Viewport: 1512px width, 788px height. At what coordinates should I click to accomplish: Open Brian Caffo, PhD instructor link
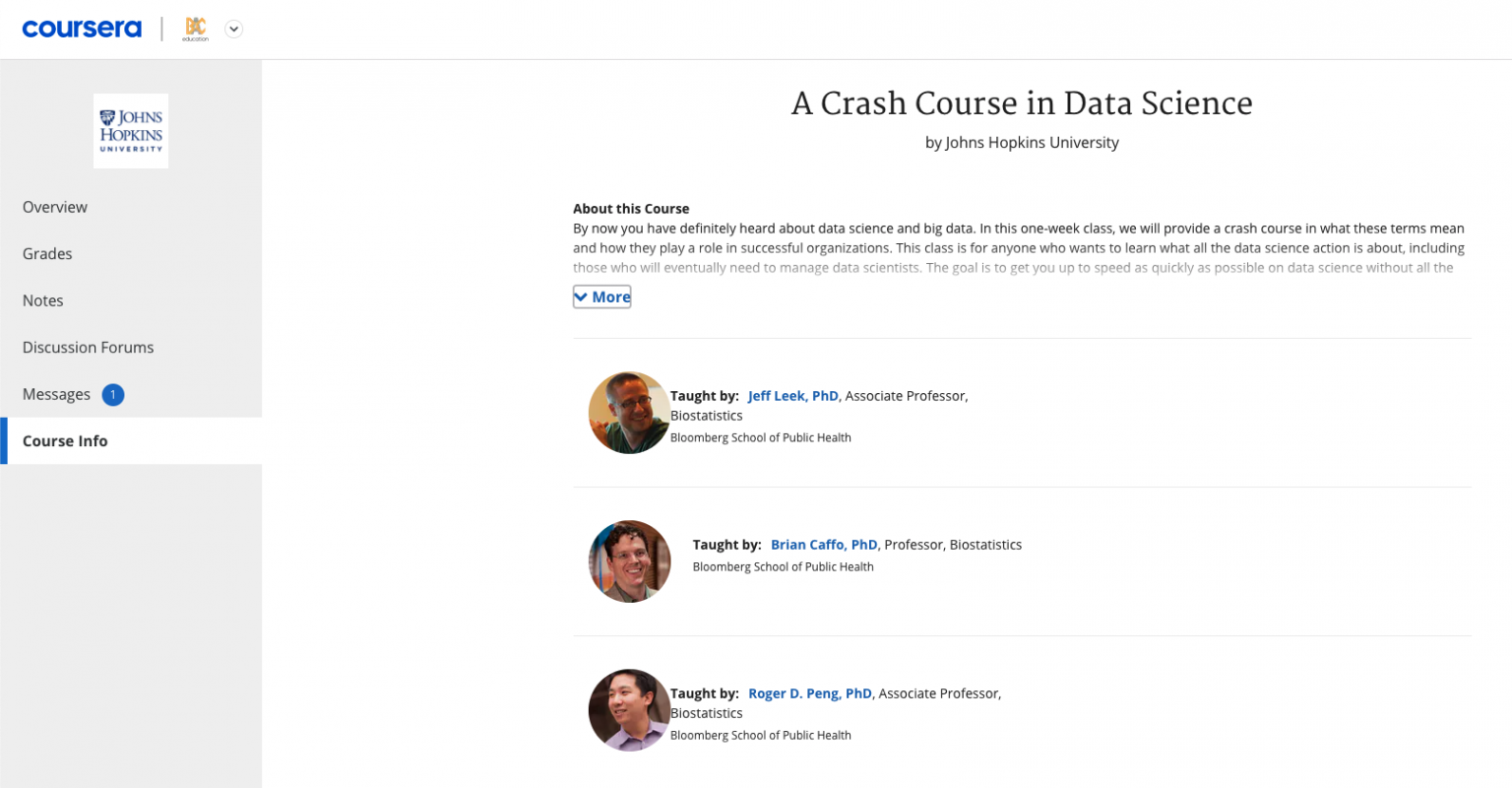tap(824, 545)
